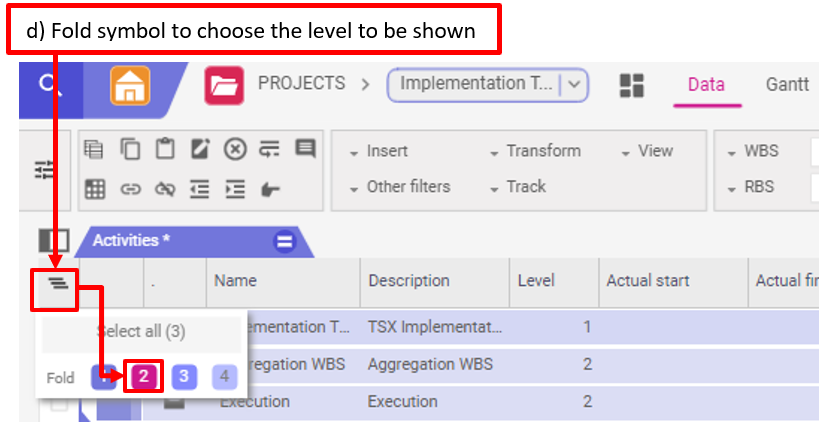Open the Transform dropdown menu
823x423 pixels.
535,151
